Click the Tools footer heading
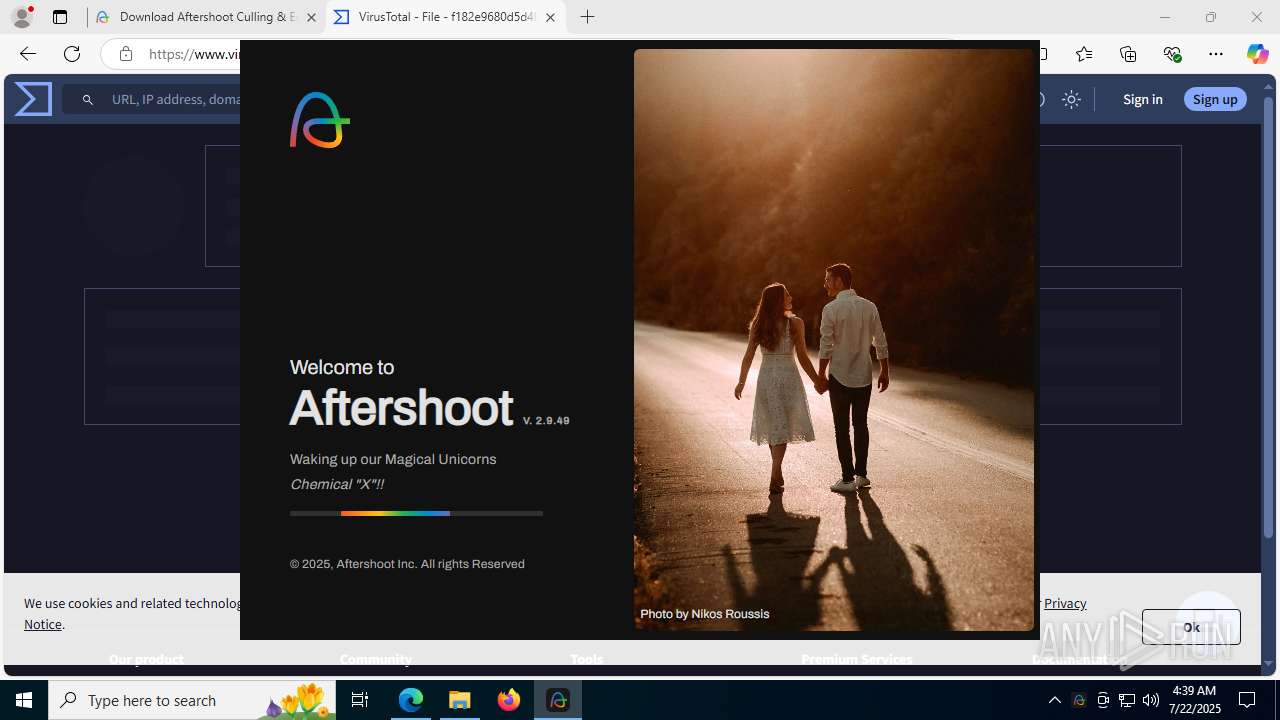Image resolution: width=1280 pixels, height=720 pixels. click(587, 659)
